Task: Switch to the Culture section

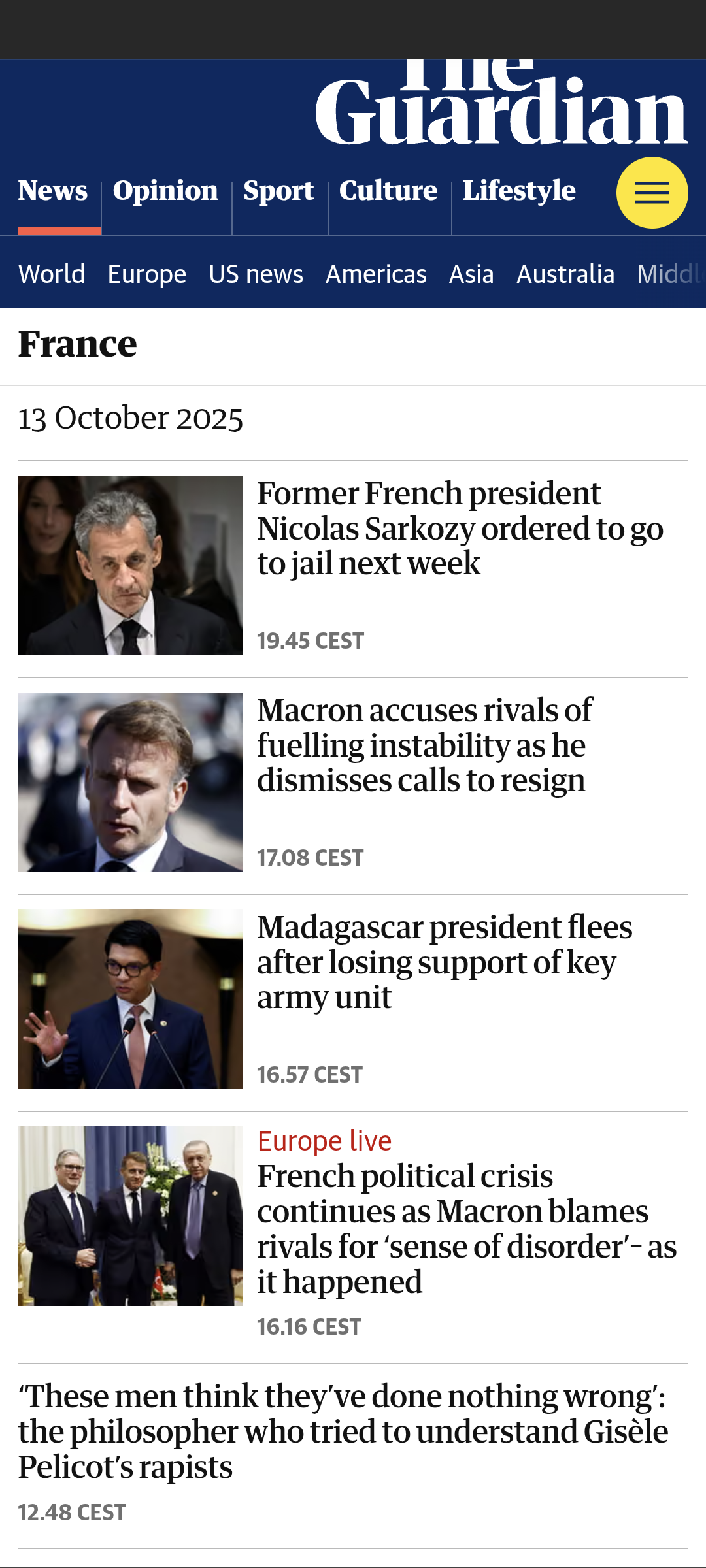Action: coord(388,191)
